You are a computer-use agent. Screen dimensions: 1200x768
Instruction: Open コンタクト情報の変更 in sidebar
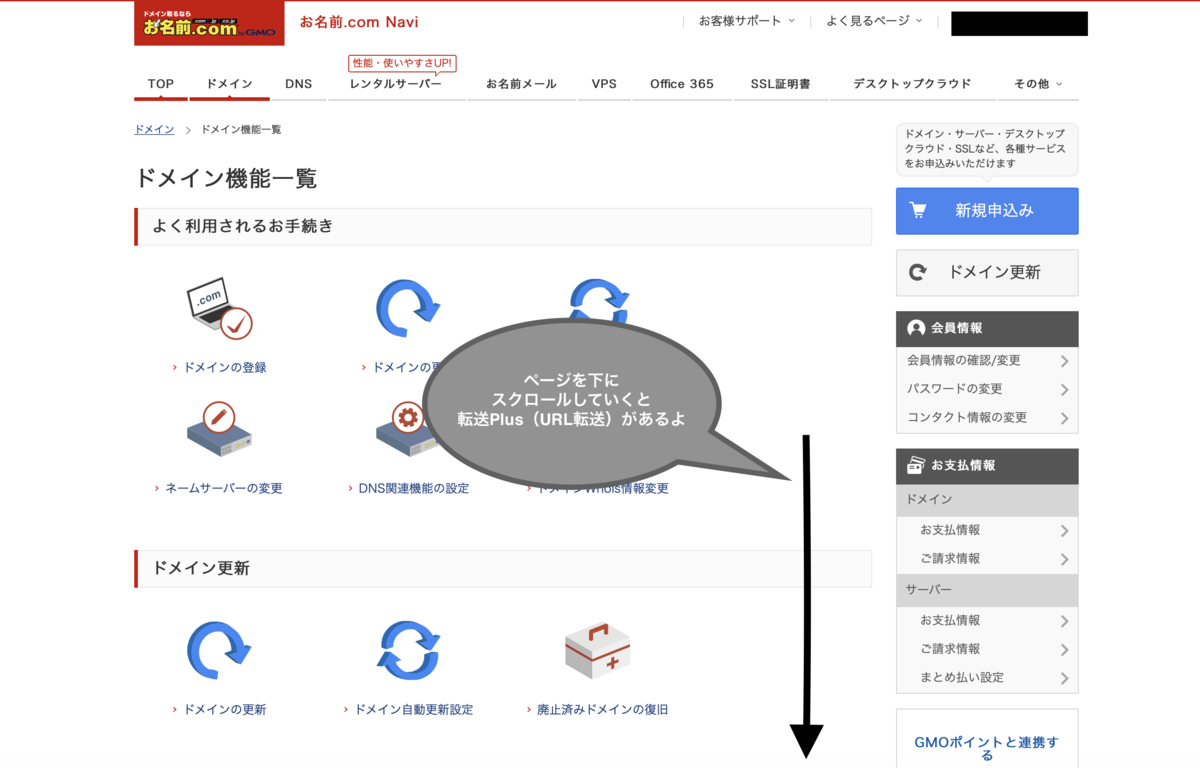pos(987,418)
